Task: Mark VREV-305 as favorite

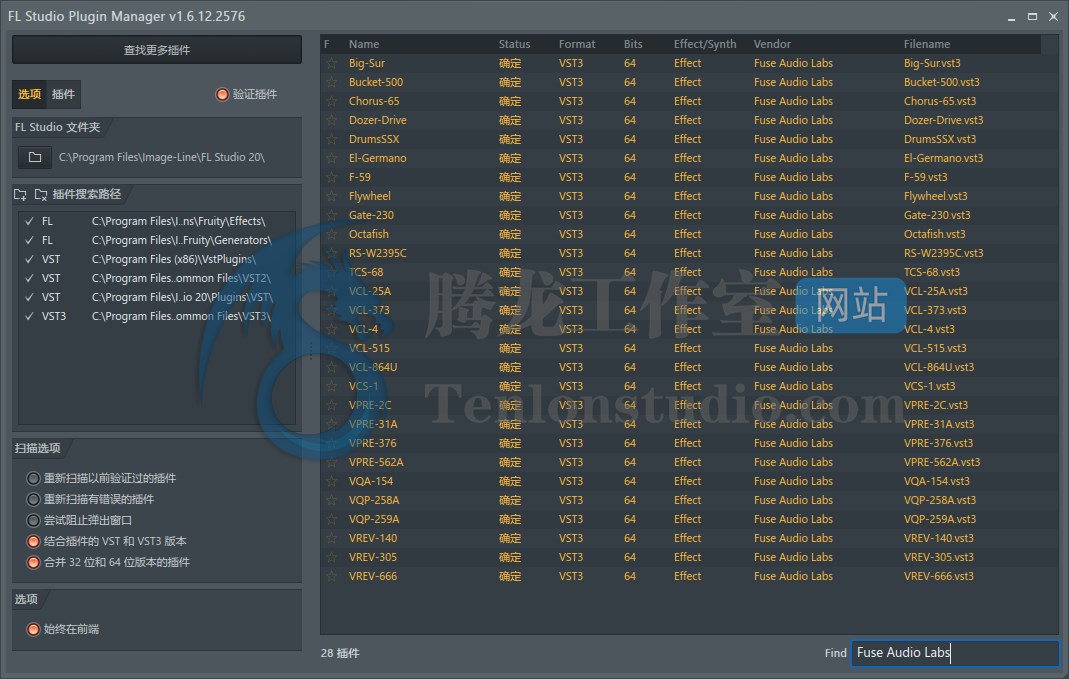Action: (x=331, y=558)
